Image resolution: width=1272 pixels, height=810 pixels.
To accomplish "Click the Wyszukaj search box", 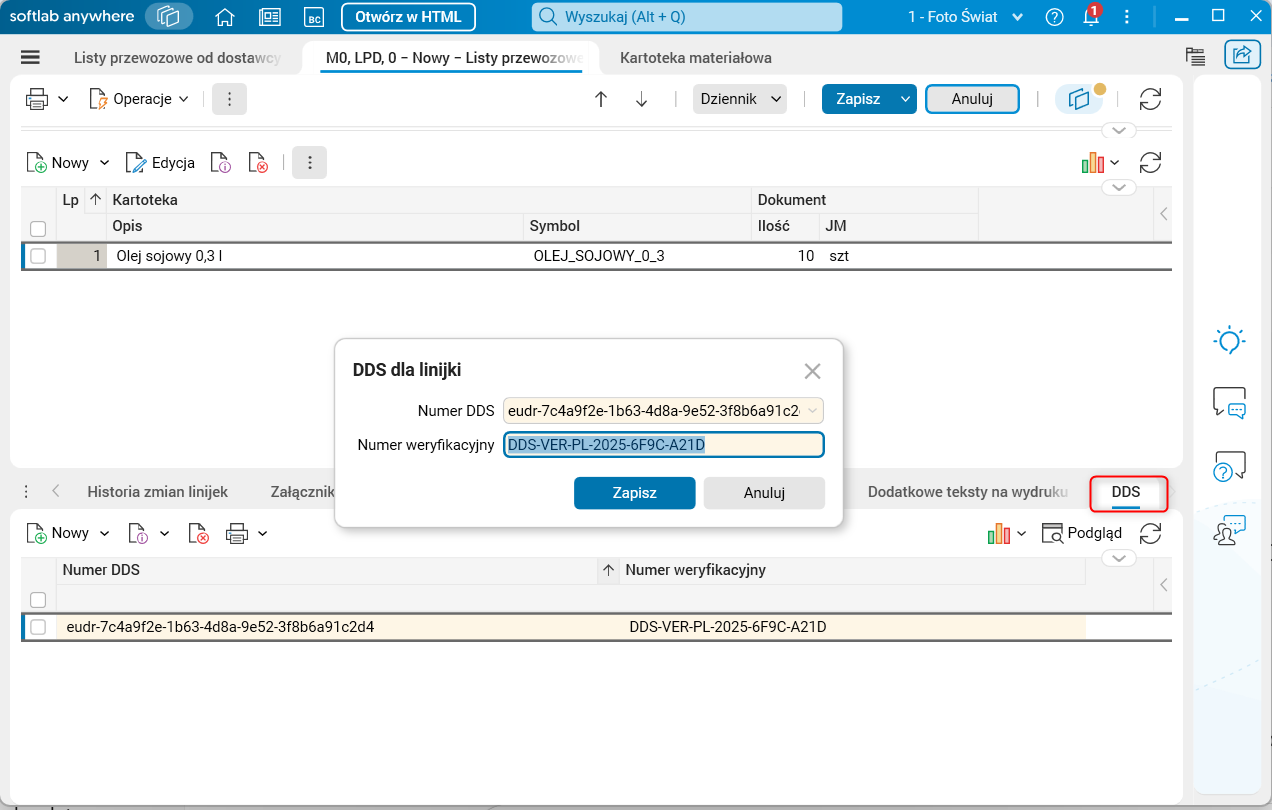I will [x=686, y=17].
